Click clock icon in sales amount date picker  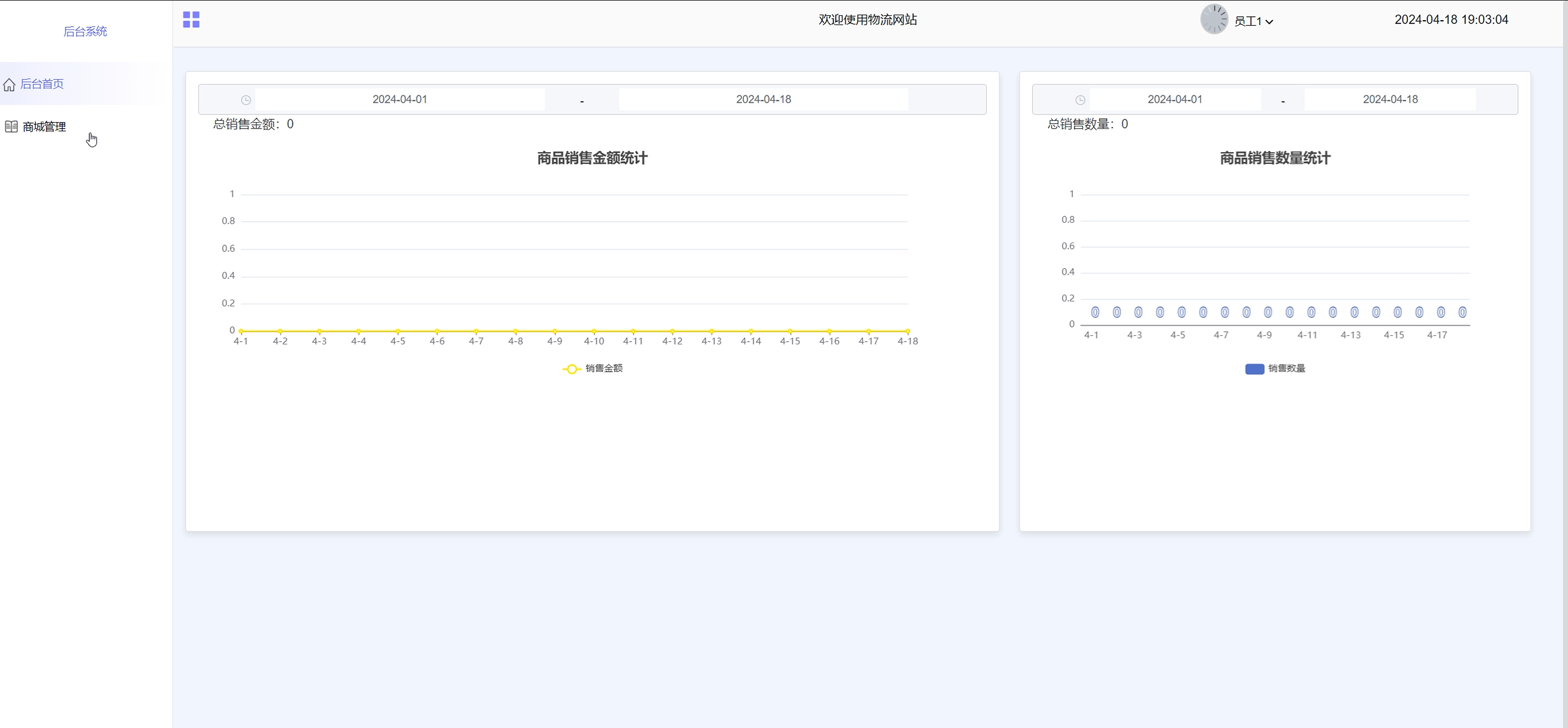point(246,100)
